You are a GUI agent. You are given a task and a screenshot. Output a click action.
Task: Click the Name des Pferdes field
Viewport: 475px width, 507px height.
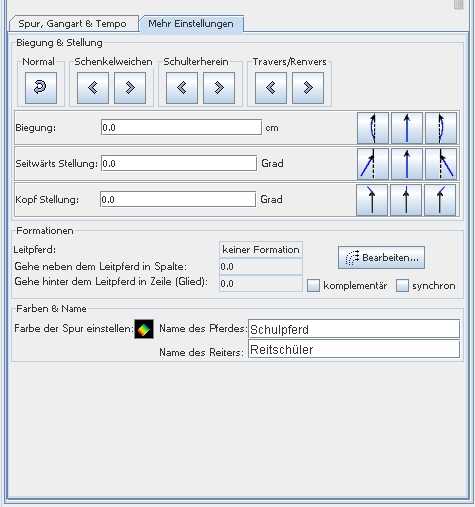click(x=354, y=329)
